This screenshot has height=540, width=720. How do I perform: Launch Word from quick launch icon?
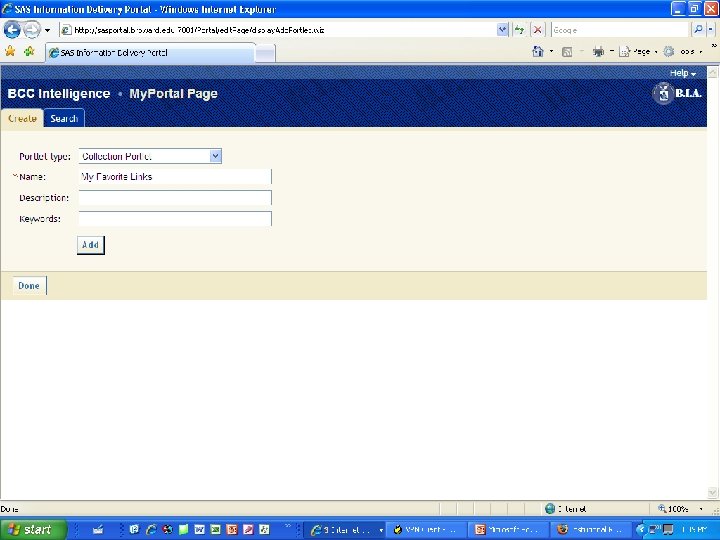[x=199, y=530]
